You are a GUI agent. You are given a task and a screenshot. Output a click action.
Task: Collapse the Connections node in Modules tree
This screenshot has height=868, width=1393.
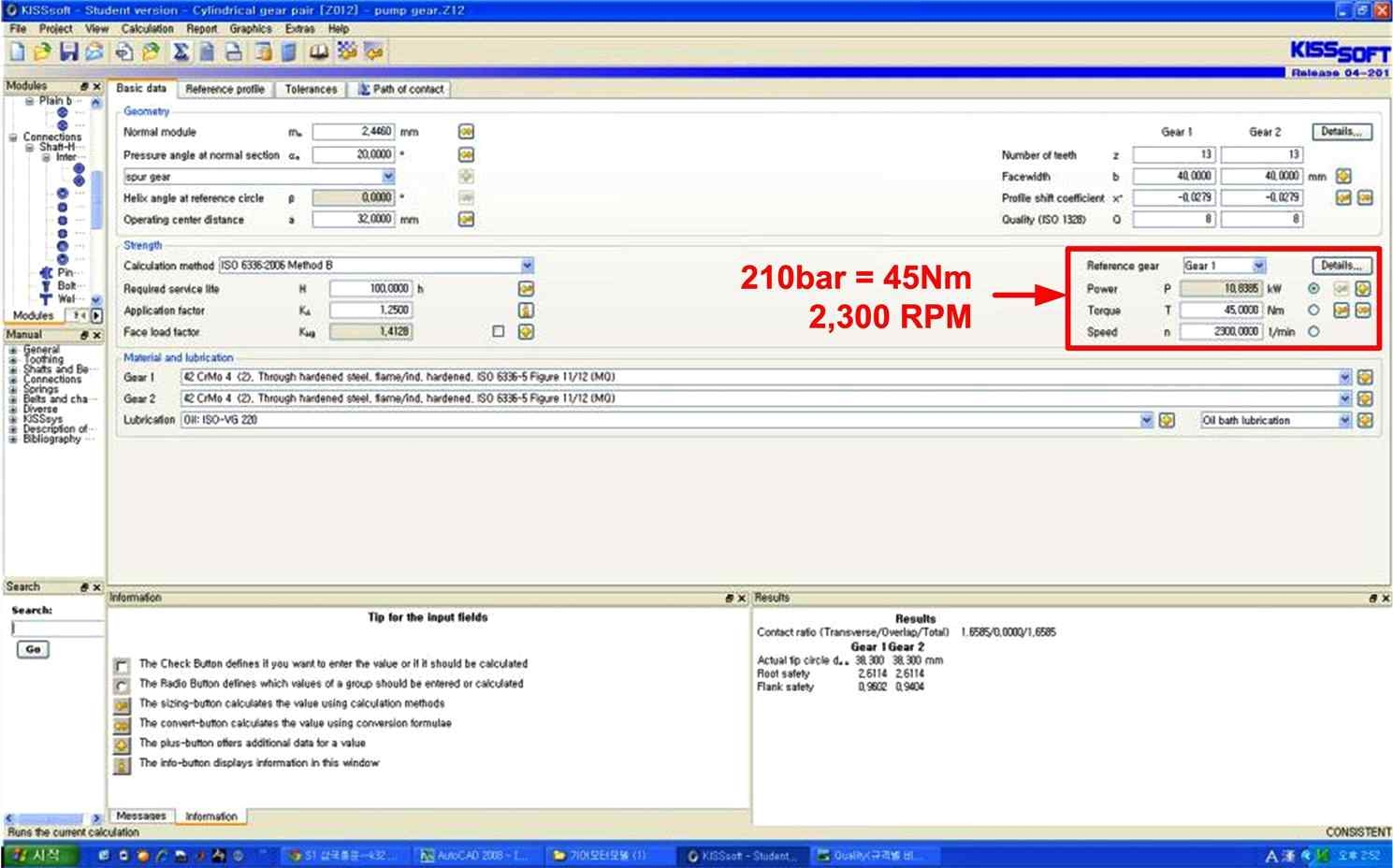pyautogui.click(x=13, y=137)
